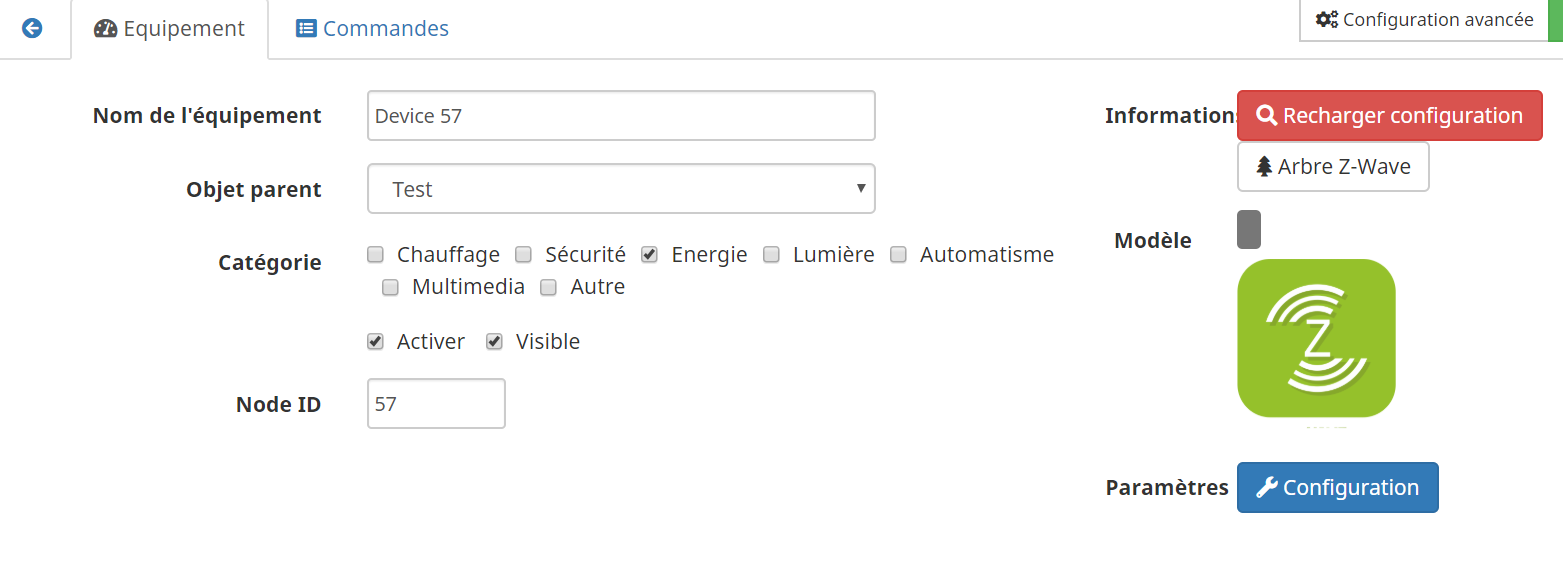Switch to the Commandes tab
The height and width of the screenshot is (576, 1563).
(372, 29)
